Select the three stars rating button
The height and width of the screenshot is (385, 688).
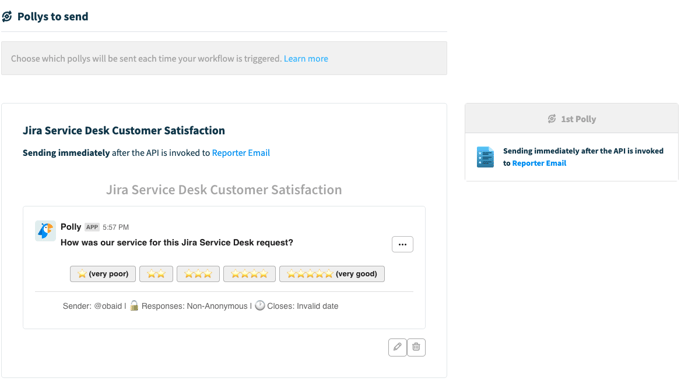tap(198, 274)
